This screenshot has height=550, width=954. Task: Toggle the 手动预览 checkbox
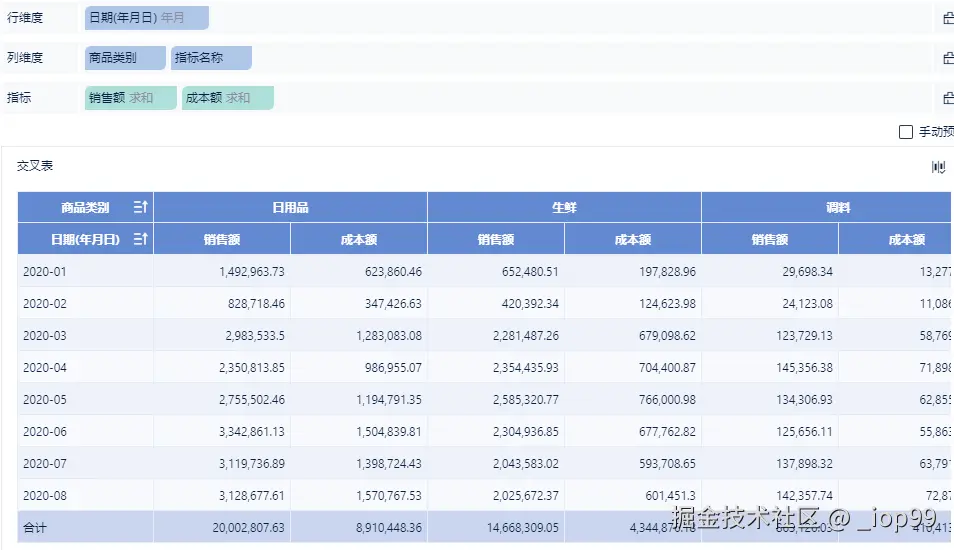click(906, 132)
